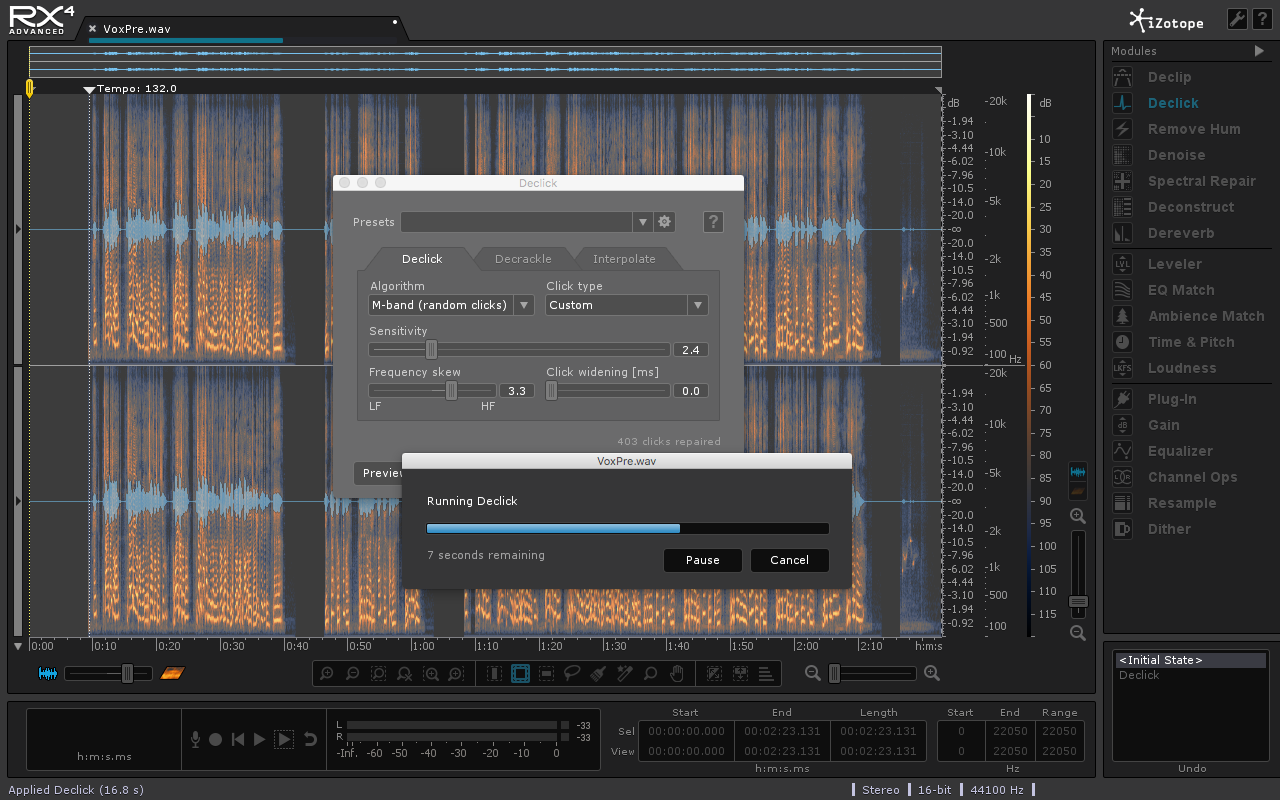Select the VoxPre.wav file tab
1280x800 pixels.
137,29
